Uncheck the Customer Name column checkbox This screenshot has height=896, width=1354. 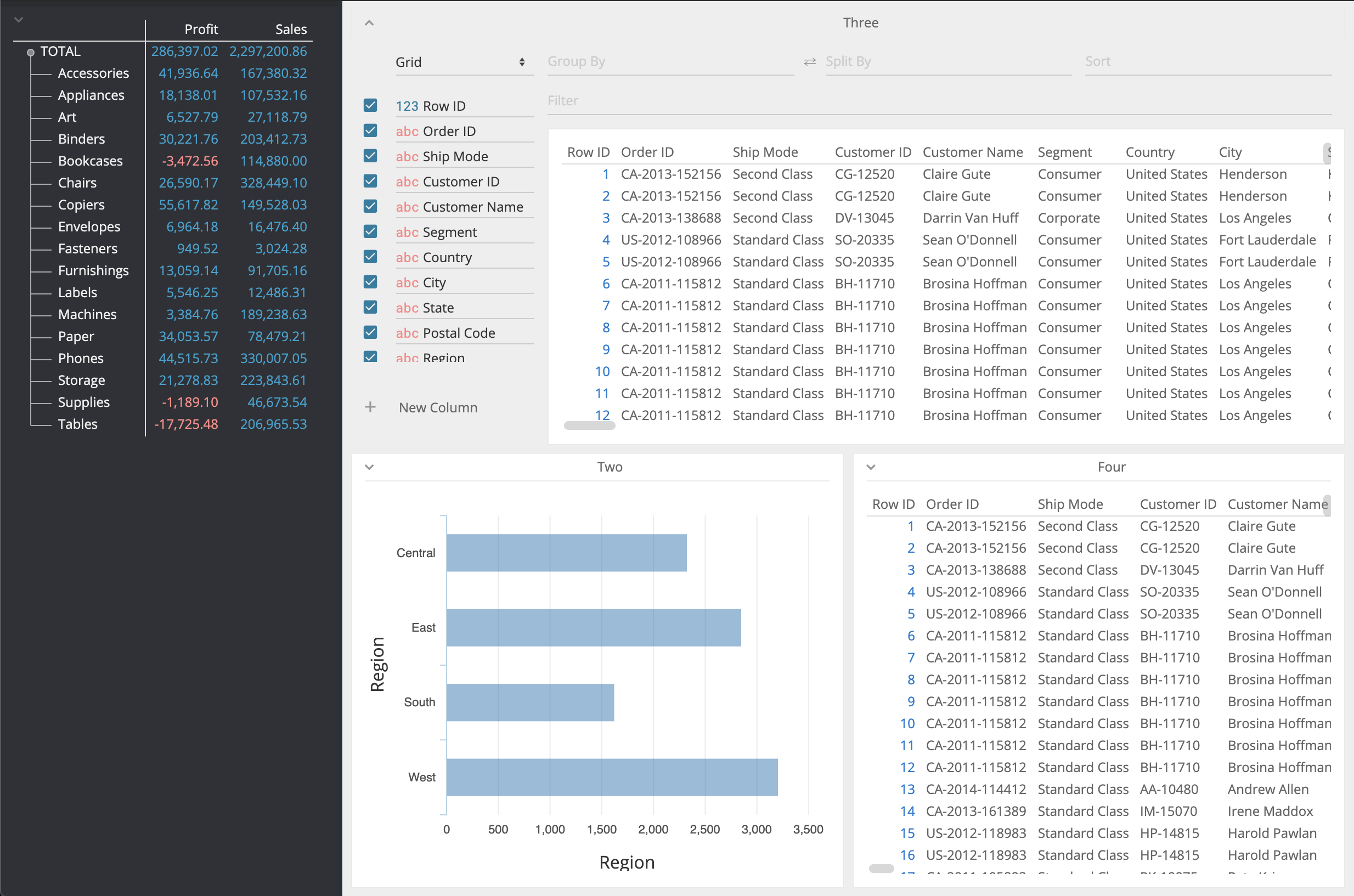tap(370, 206)
